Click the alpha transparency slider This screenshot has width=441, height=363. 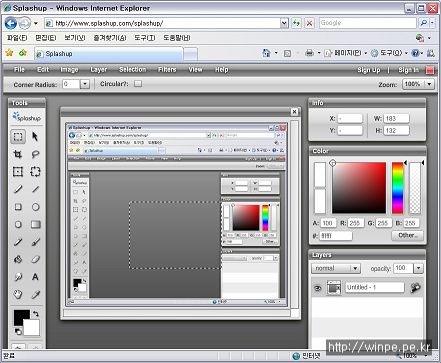pyautogui.click(x=415, y=188)
